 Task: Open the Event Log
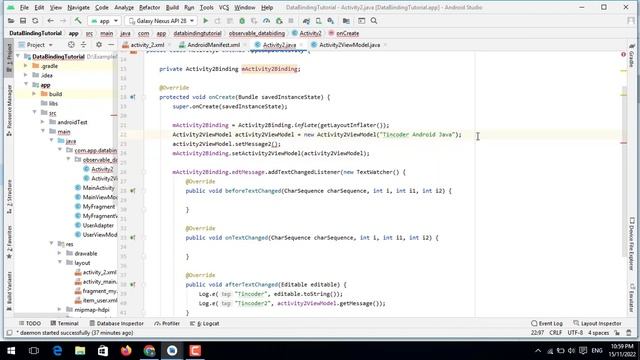547,323
